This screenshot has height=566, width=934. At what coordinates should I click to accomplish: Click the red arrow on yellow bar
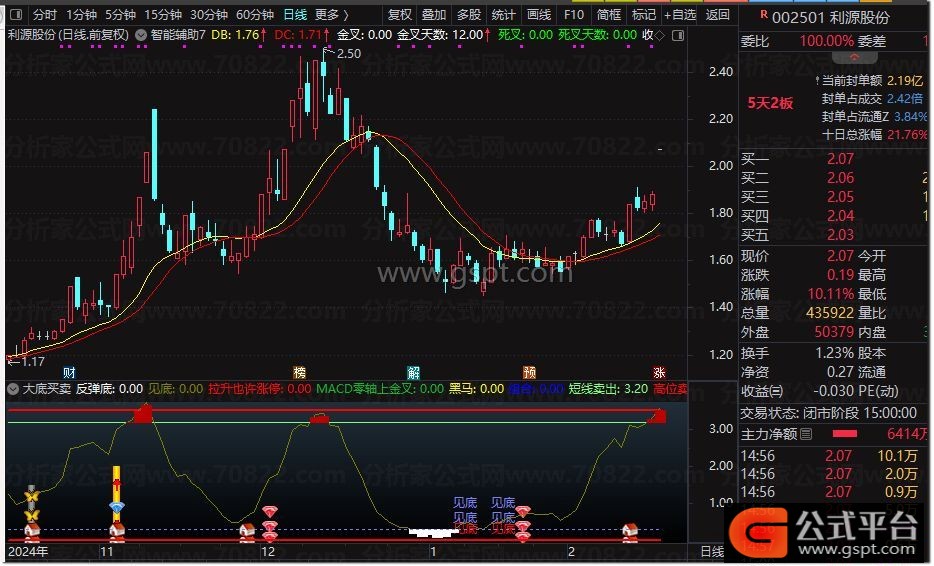coord(116,483)
